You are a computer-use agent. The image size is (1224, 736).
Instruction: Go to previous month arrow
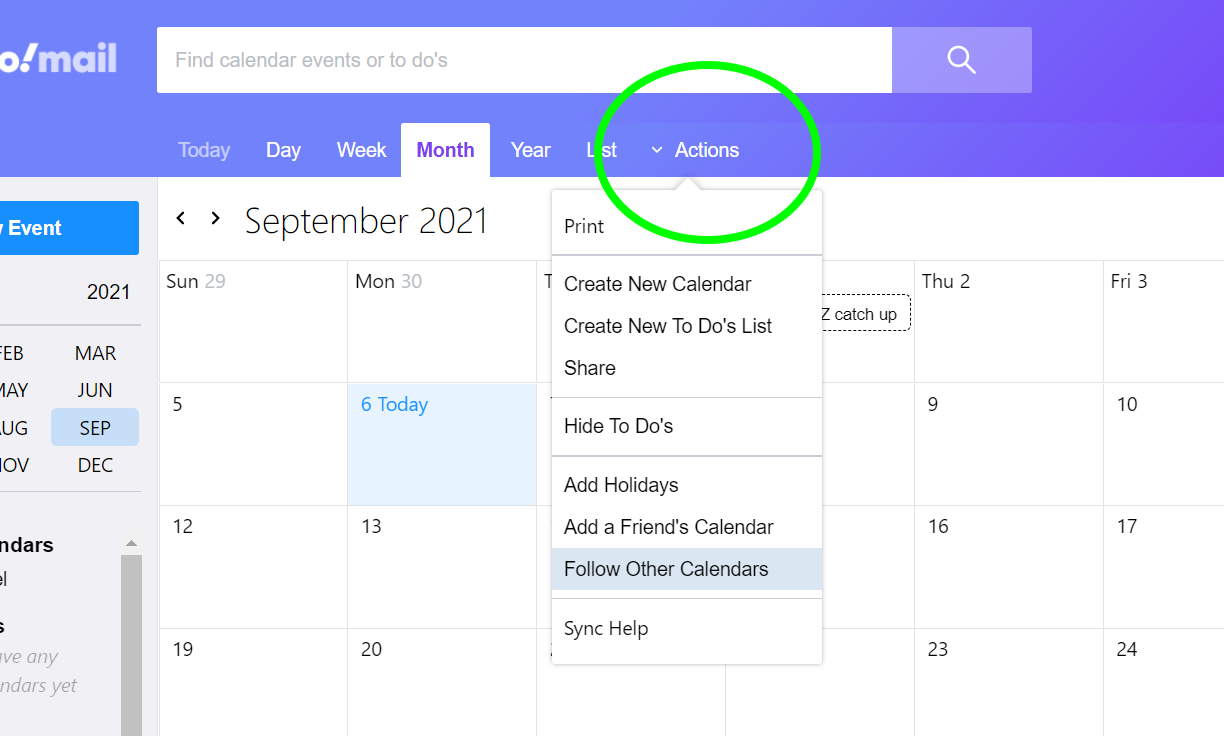pyautogui.click(x=181, y=218)
